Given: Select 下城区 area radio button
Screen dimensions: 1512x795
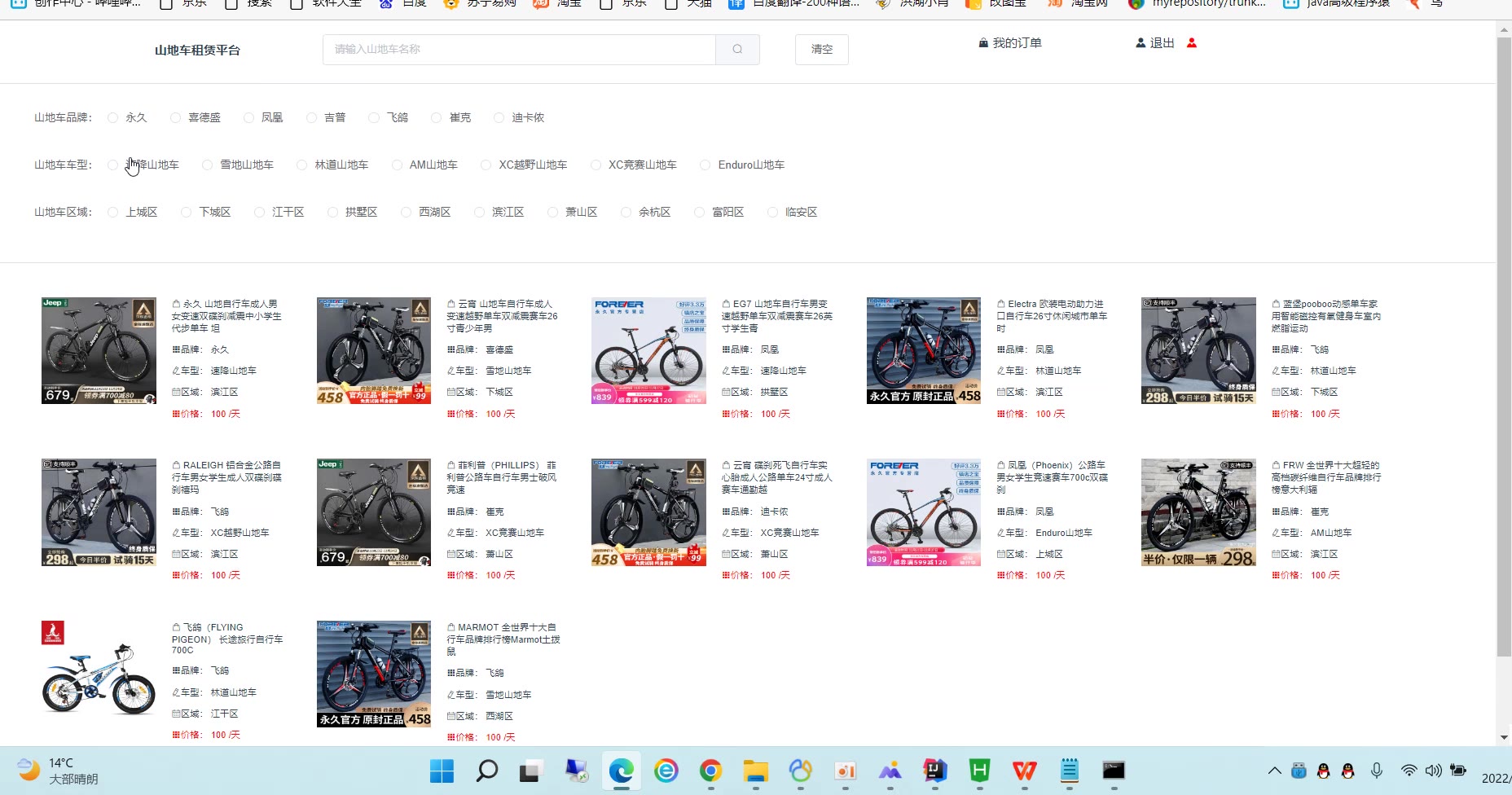Looking at the screenshot, I should pos(186,213).
